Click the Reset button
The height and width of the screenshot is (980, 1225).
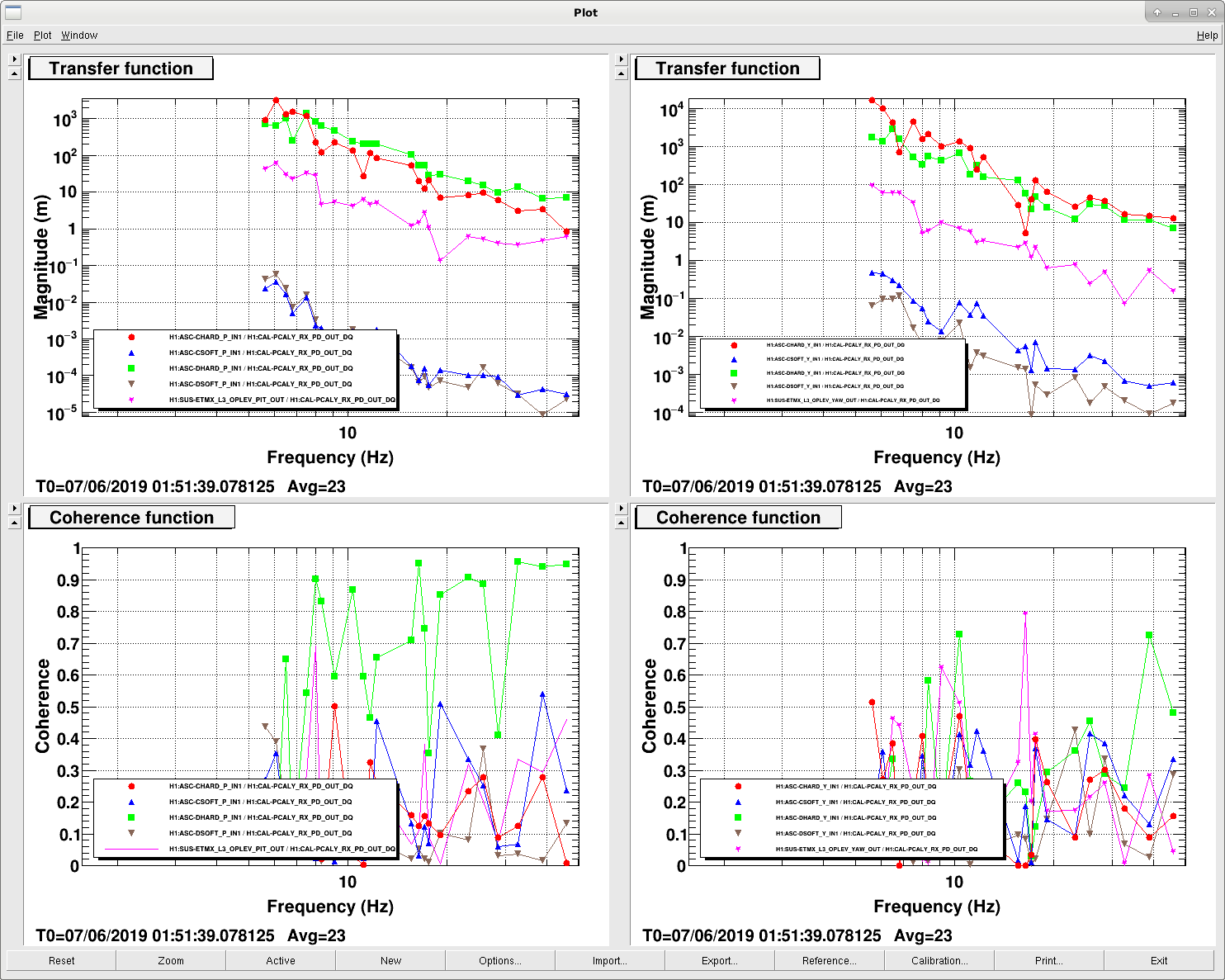(61, 960)
